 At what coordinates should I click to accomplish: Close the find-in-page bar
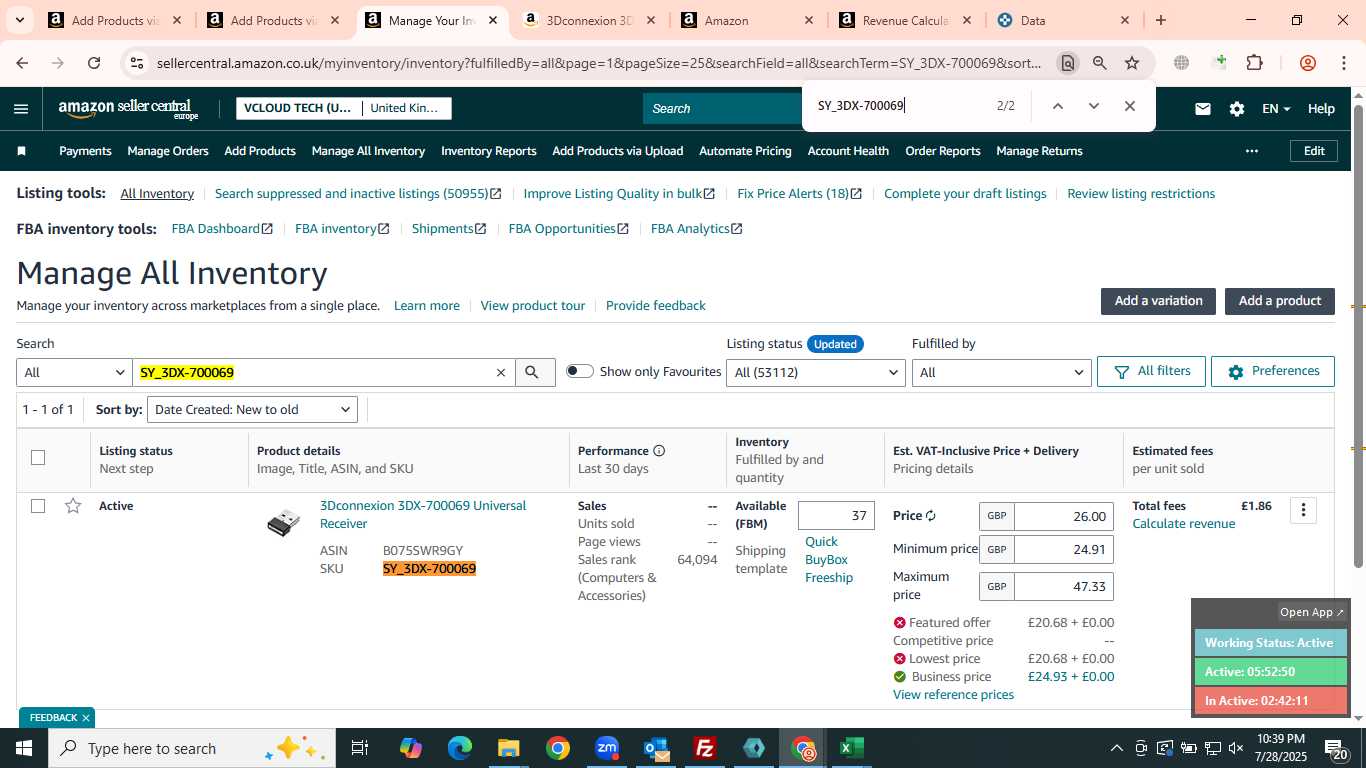tap(1130, 106)
